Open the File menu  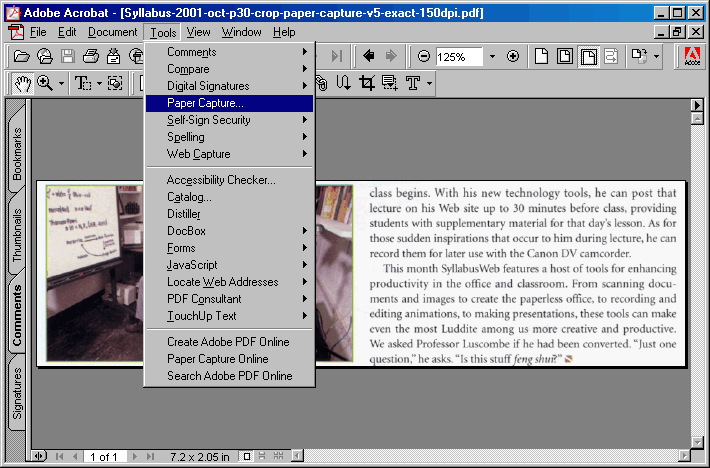38,33
